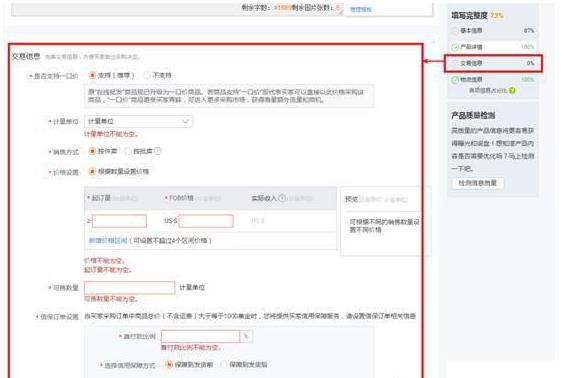The image size is (568, 378).
Task: Click green help icon under 物流信息
Action: click(512, 90)
